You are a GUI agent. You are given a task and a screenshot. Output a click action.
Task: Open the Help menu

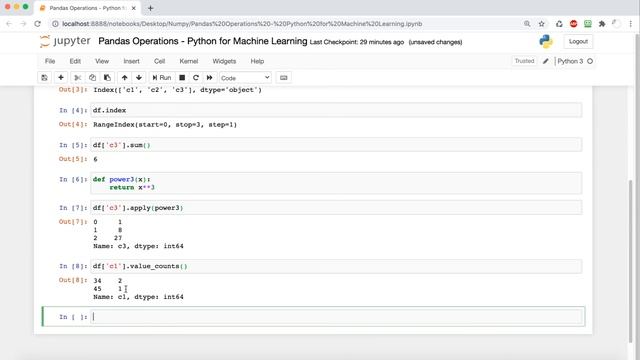point(257,61)
